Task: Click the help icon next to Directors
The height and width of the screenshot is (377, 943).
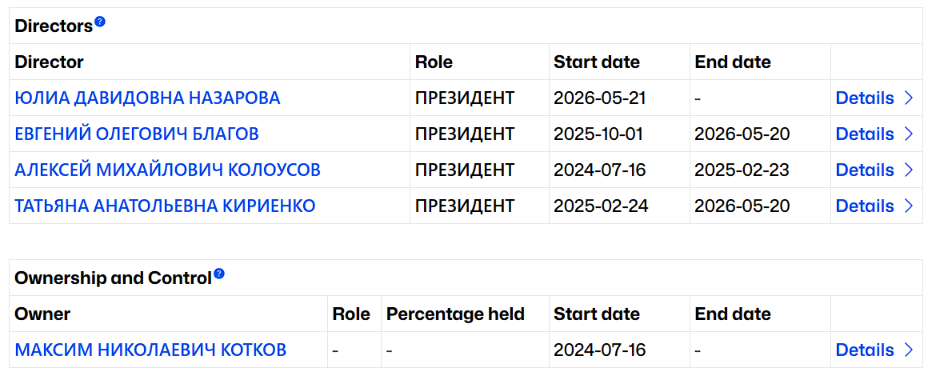Action: point(100,22)
